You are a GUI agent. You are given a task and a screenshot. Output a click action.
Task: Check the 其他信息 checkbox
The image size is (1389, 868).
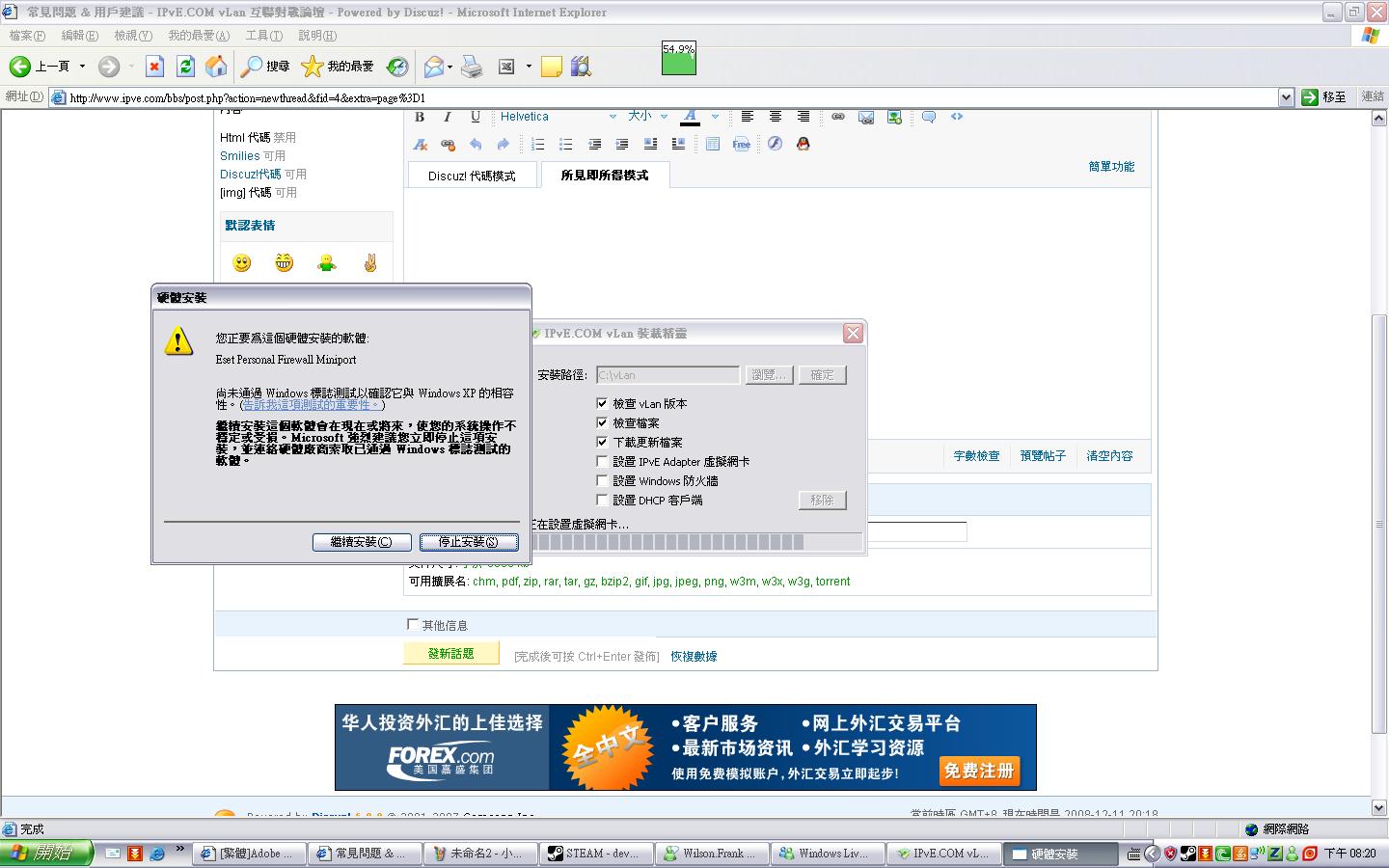coord(413,624)
